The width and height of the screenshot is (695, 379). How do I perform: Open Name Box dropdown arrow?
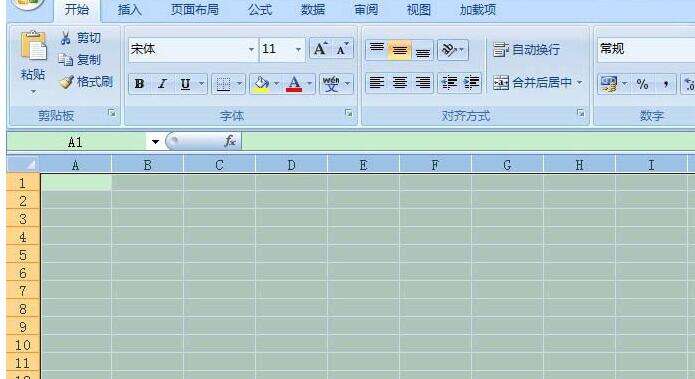coord(155,142)
